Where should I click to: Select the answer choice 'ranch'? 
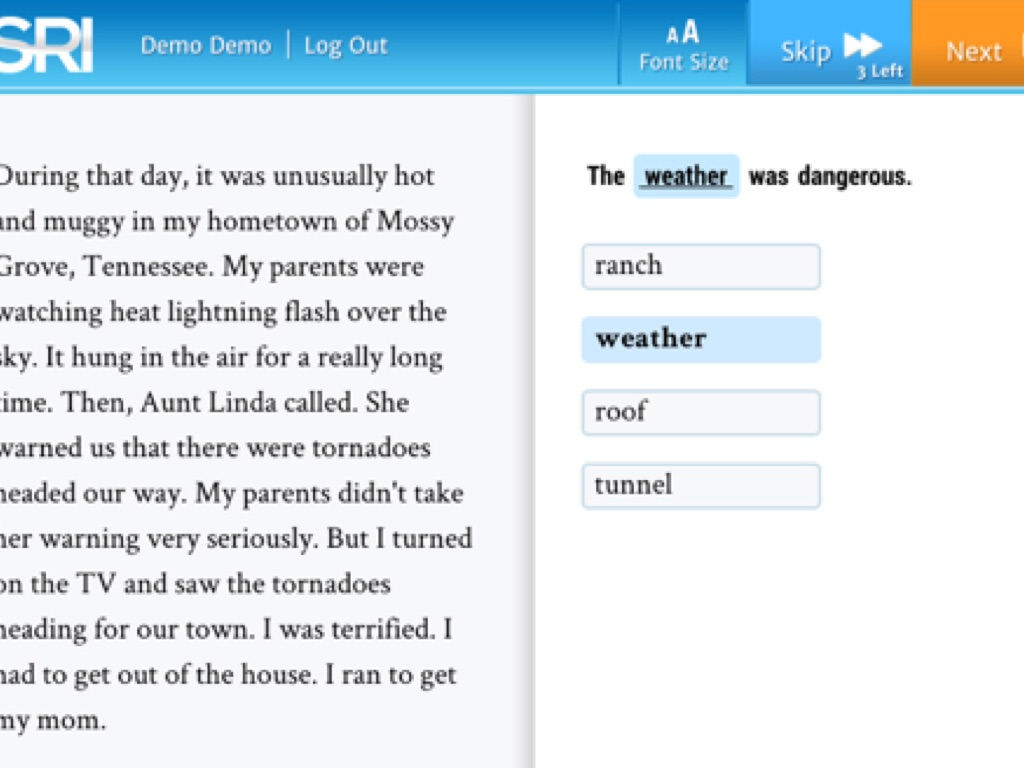pos(700,266)
